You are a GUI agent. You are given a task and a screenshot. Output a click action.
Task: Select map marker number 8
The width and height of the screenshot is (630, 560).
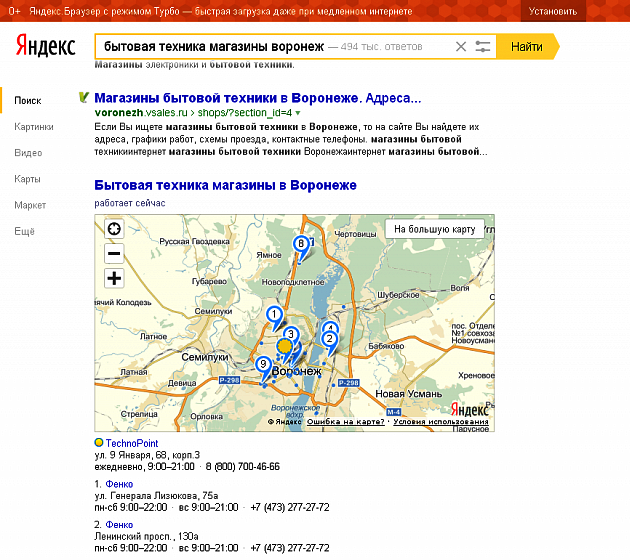click(x=301, y=245)
